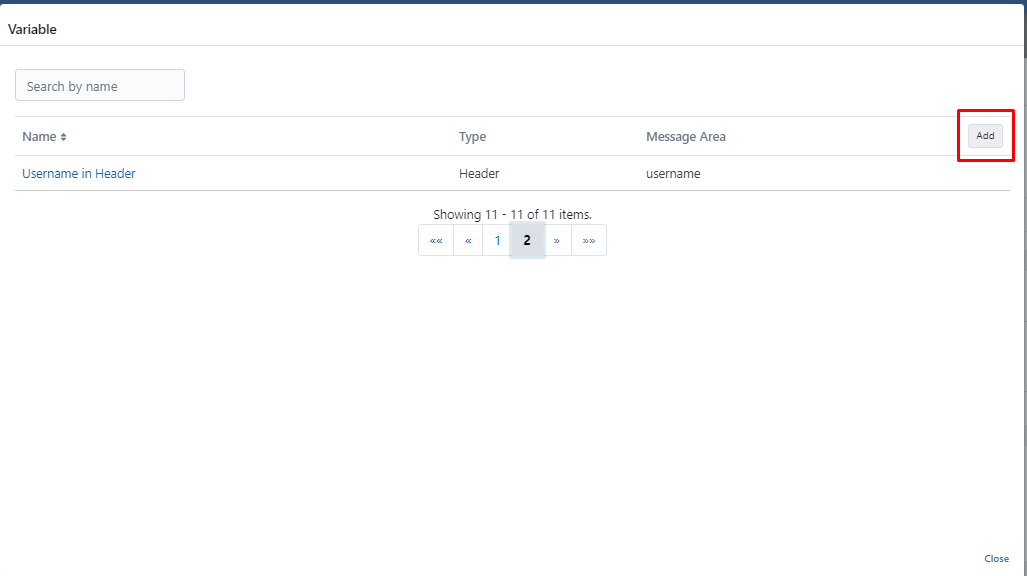Viewport: 1027px width, 576px height.
Task: Click the sort arrows icon beside Name
Action: pyautogui.click(x=64, y=137)
